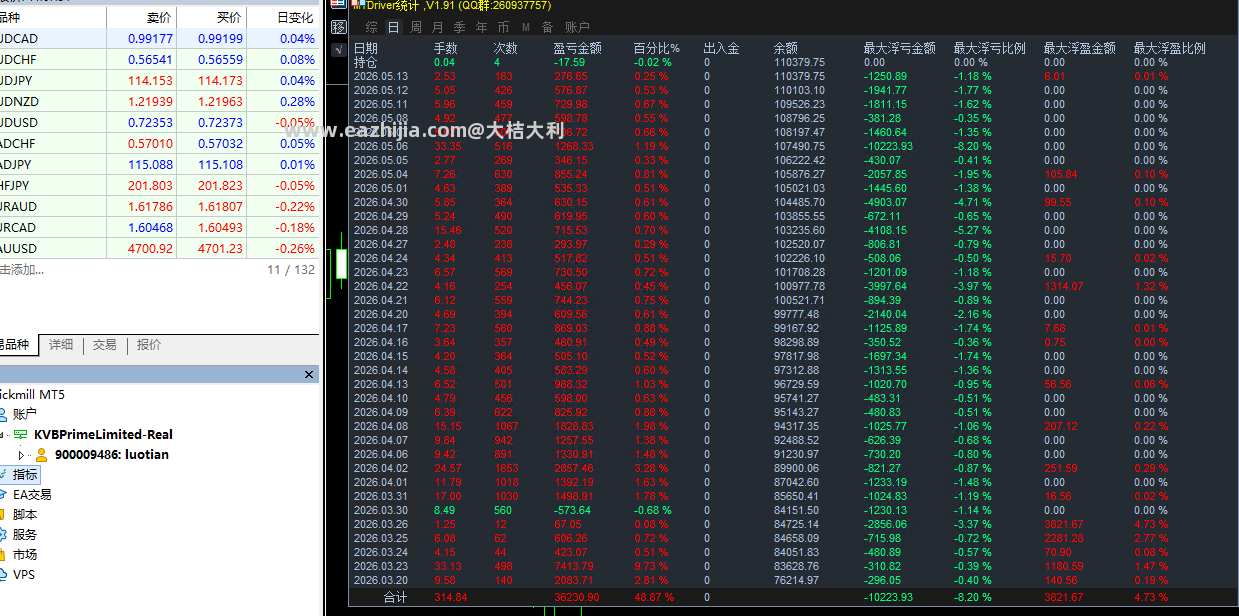Switch to the 备 tab in stats panel
Screen dimensions: 1239x616
point(547,27)
